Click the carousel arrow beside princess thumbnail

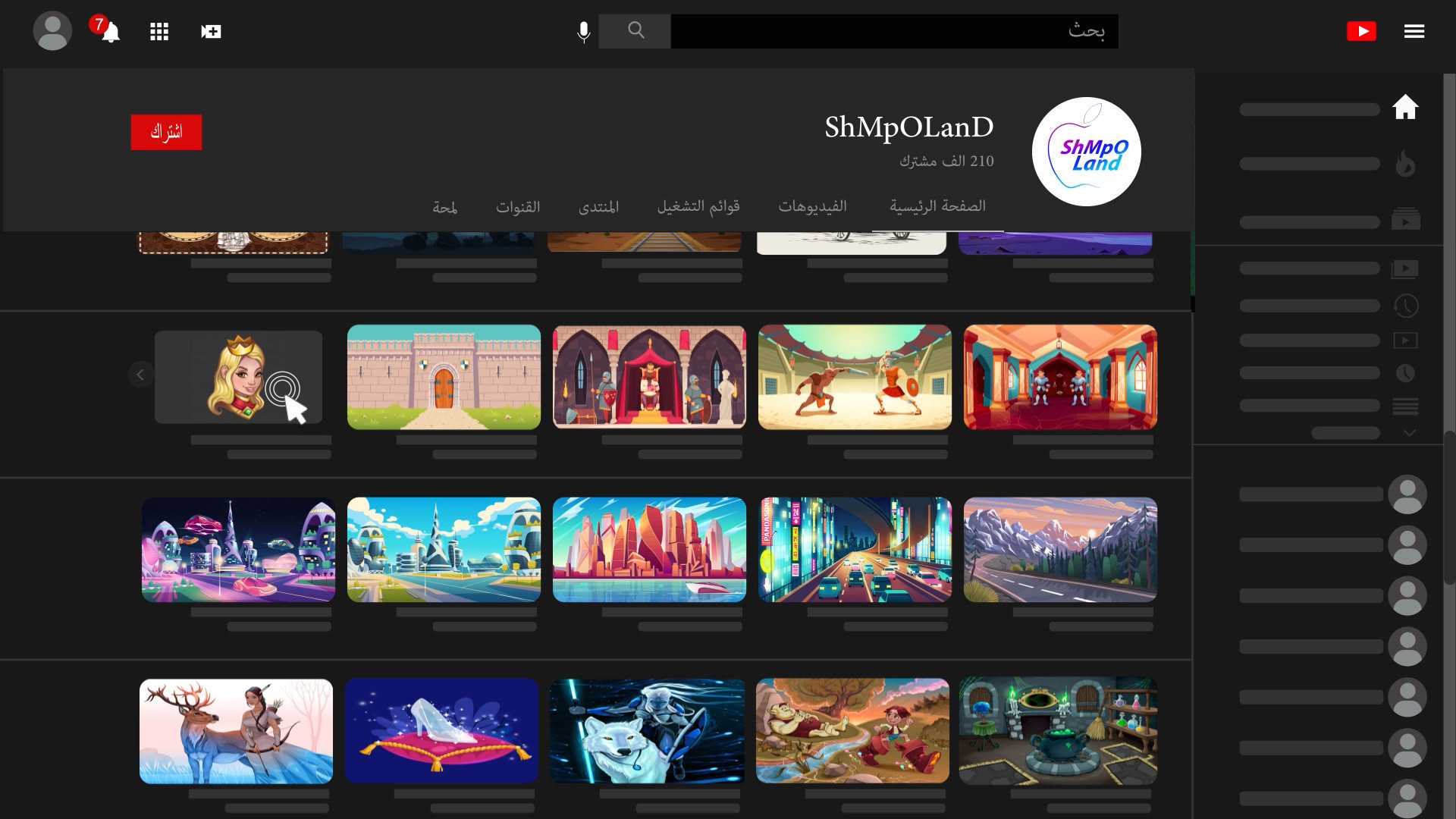[140, 375]
